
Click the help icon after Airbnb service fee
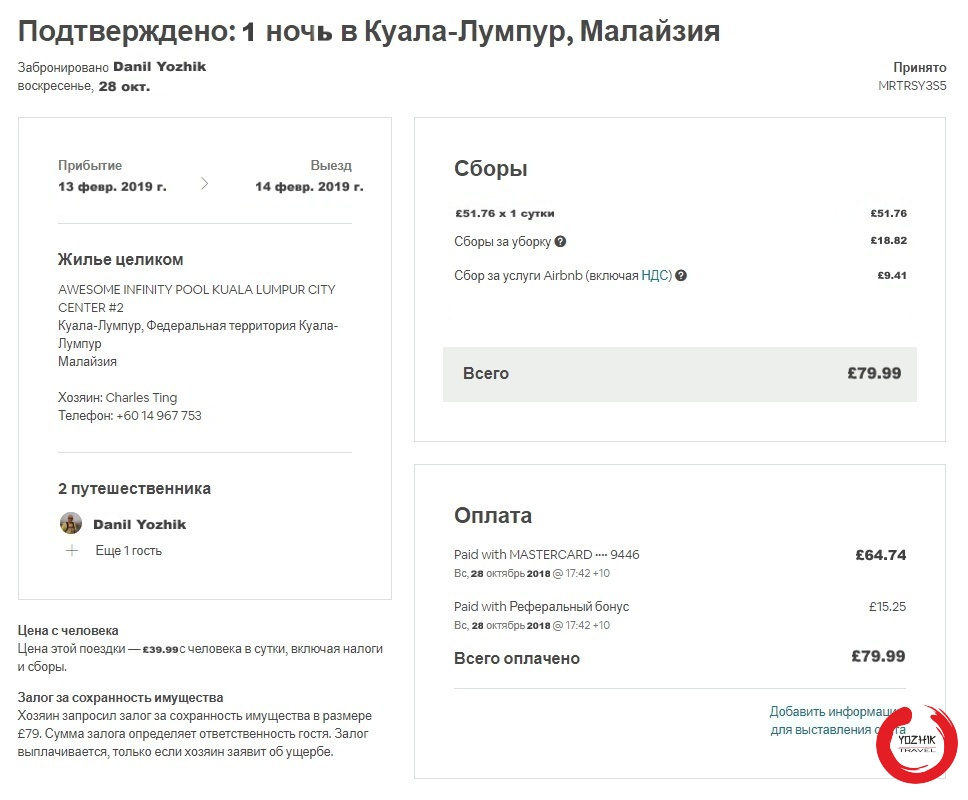681,276
